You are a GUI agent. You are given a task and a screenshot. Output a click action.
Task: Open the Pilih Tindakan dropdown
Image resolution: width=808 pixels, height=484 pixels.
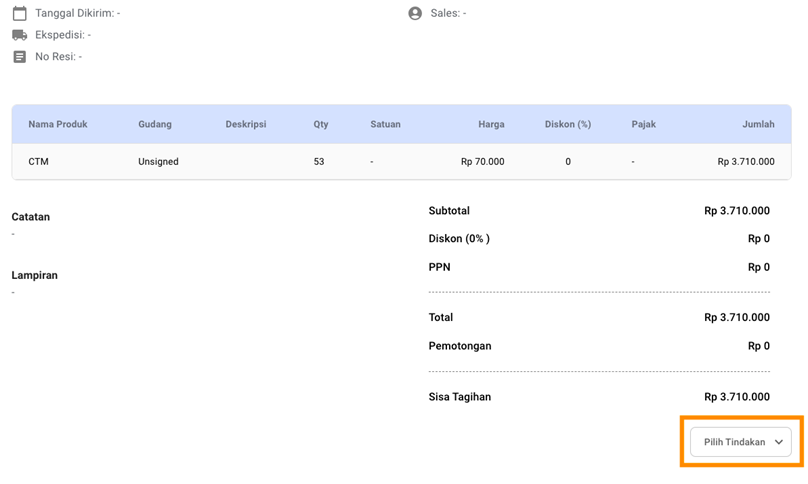[x=740, y=442]
